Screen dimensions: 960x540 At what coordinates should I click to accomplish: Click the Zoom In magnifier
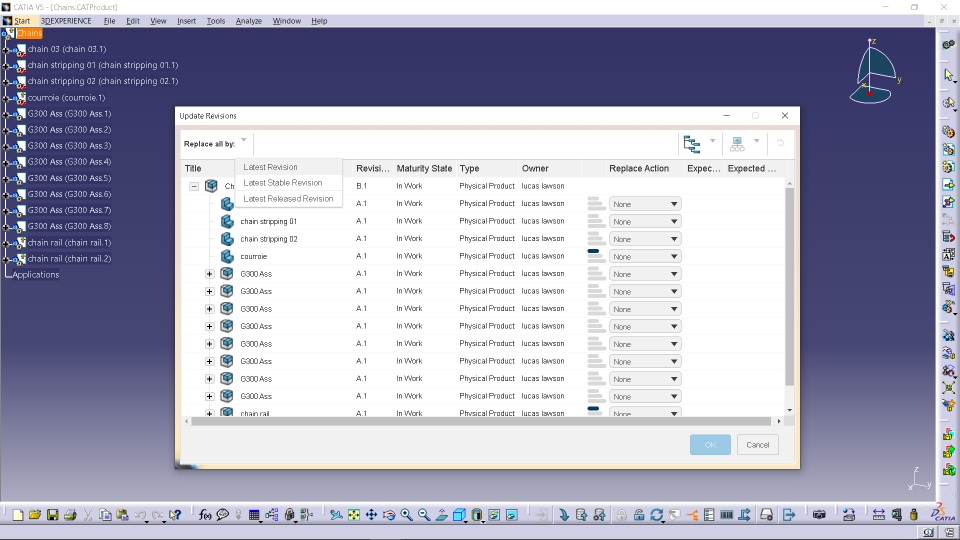(x=407, y=515)
